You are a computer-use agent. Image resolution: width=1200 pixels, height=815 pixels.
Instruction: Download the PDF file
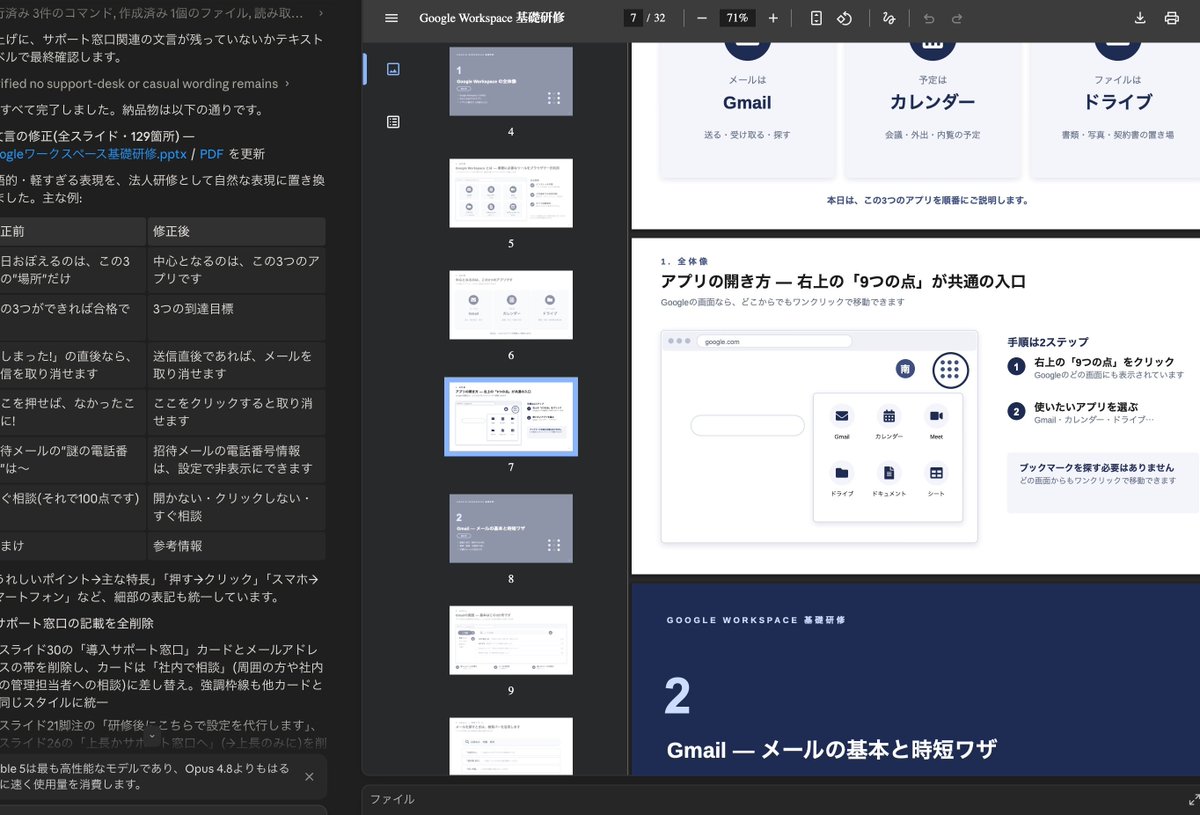[x=1140, y=18]
